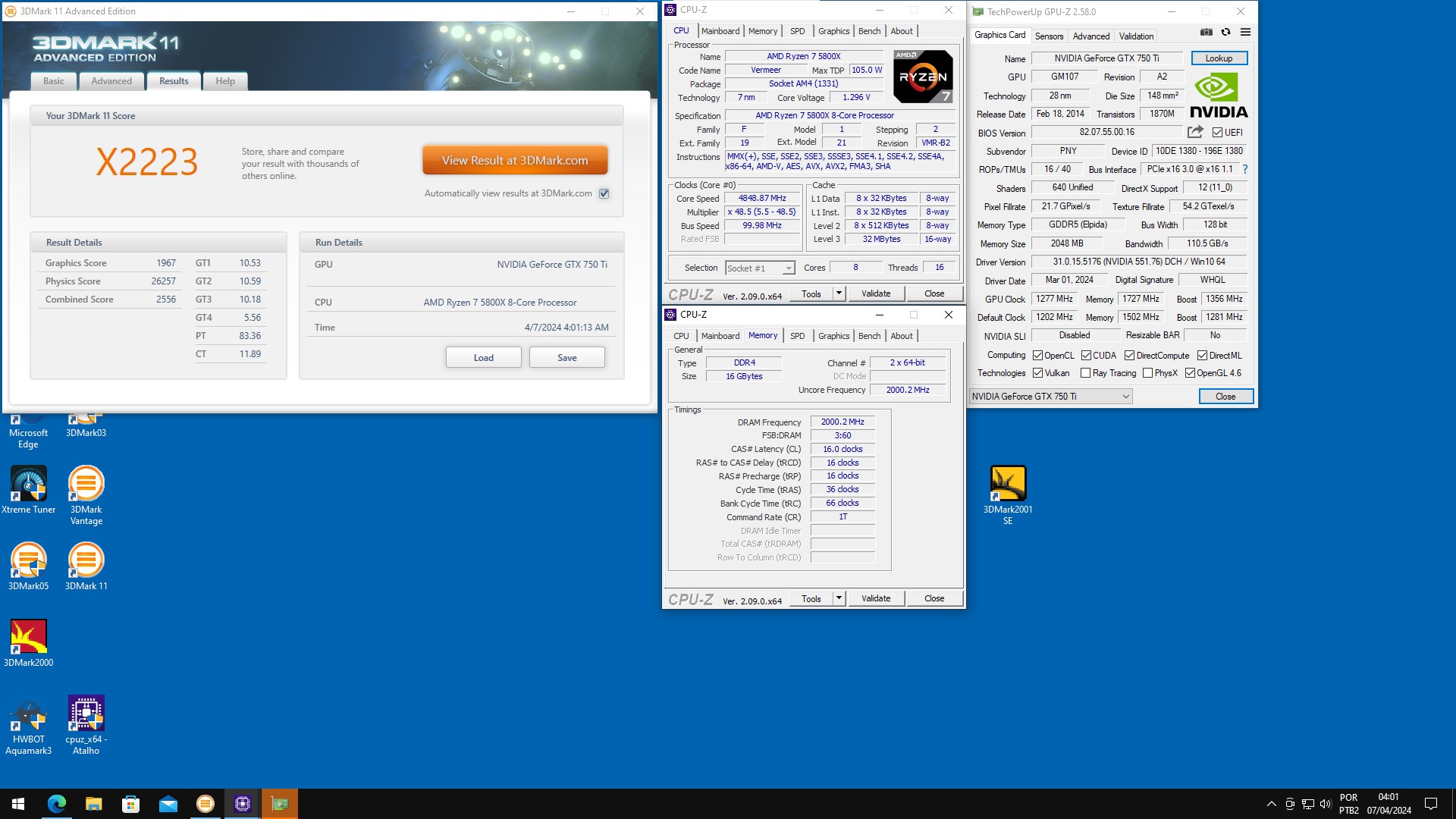Viewport: 1456px width, 819px height.
Task: Open the GPU selector dropdown in GPU-Z
Action: tap(1050, 396)
